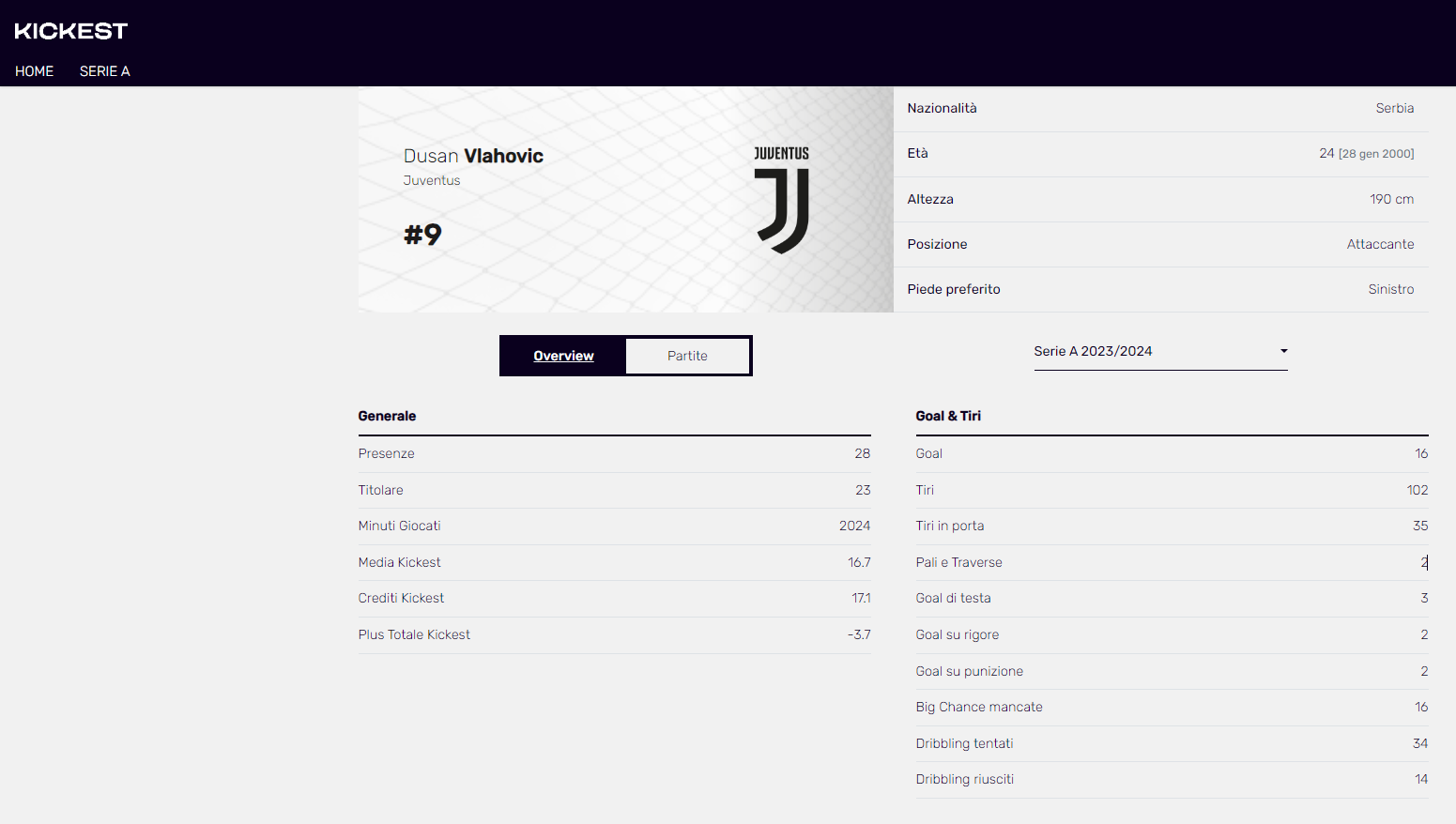Switch to the Partite tab
The height and width of the screenshot is (824, 1456).
[x=687, y=356]
